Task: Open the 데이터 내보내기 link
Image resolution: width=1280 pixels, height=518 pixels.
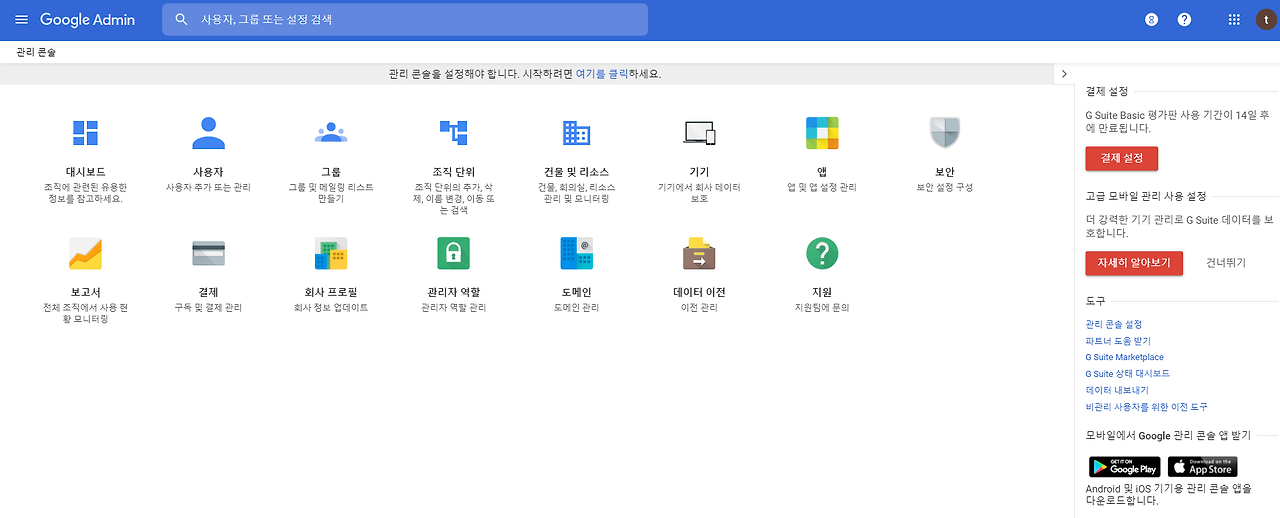Action: [1116, 390]
